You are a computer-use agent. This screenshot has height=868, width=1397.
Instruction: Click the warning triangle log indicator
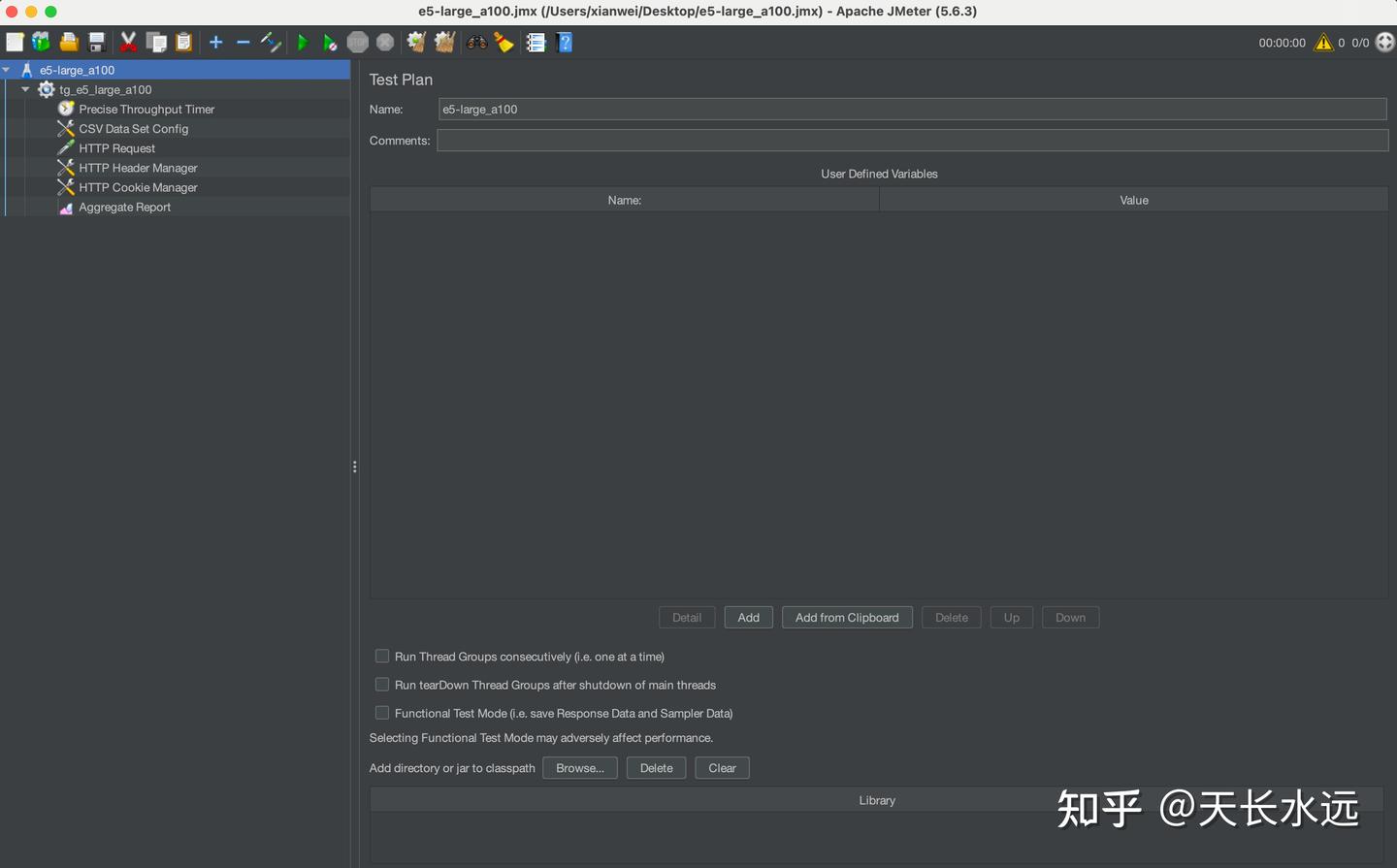[x=1323, y=43]
